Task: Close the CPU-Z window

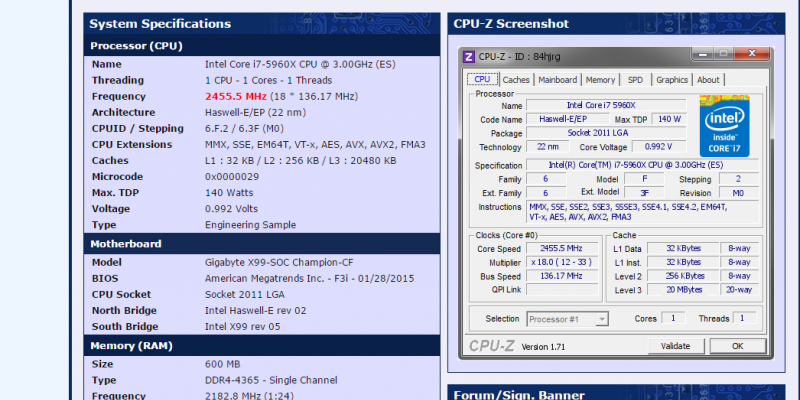Action: 751,53
